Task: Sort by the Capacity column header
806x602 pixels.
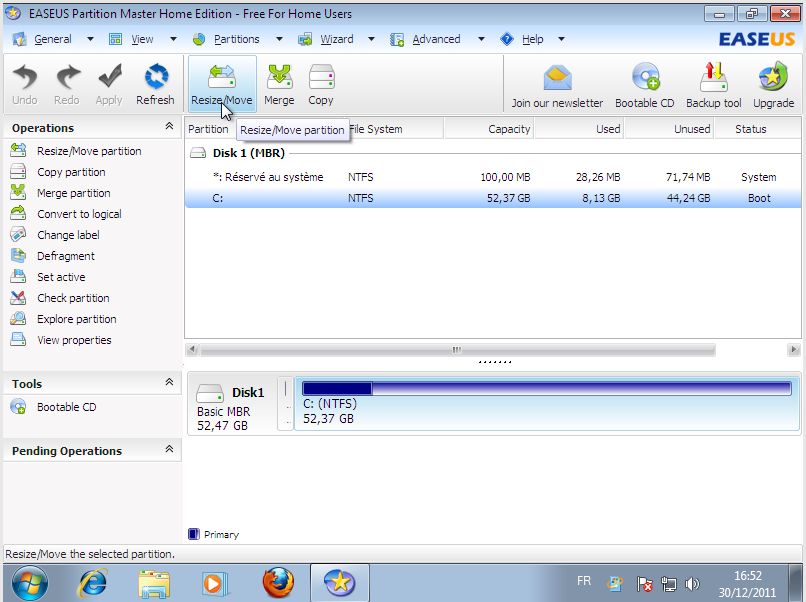Action: coord(488,129)
